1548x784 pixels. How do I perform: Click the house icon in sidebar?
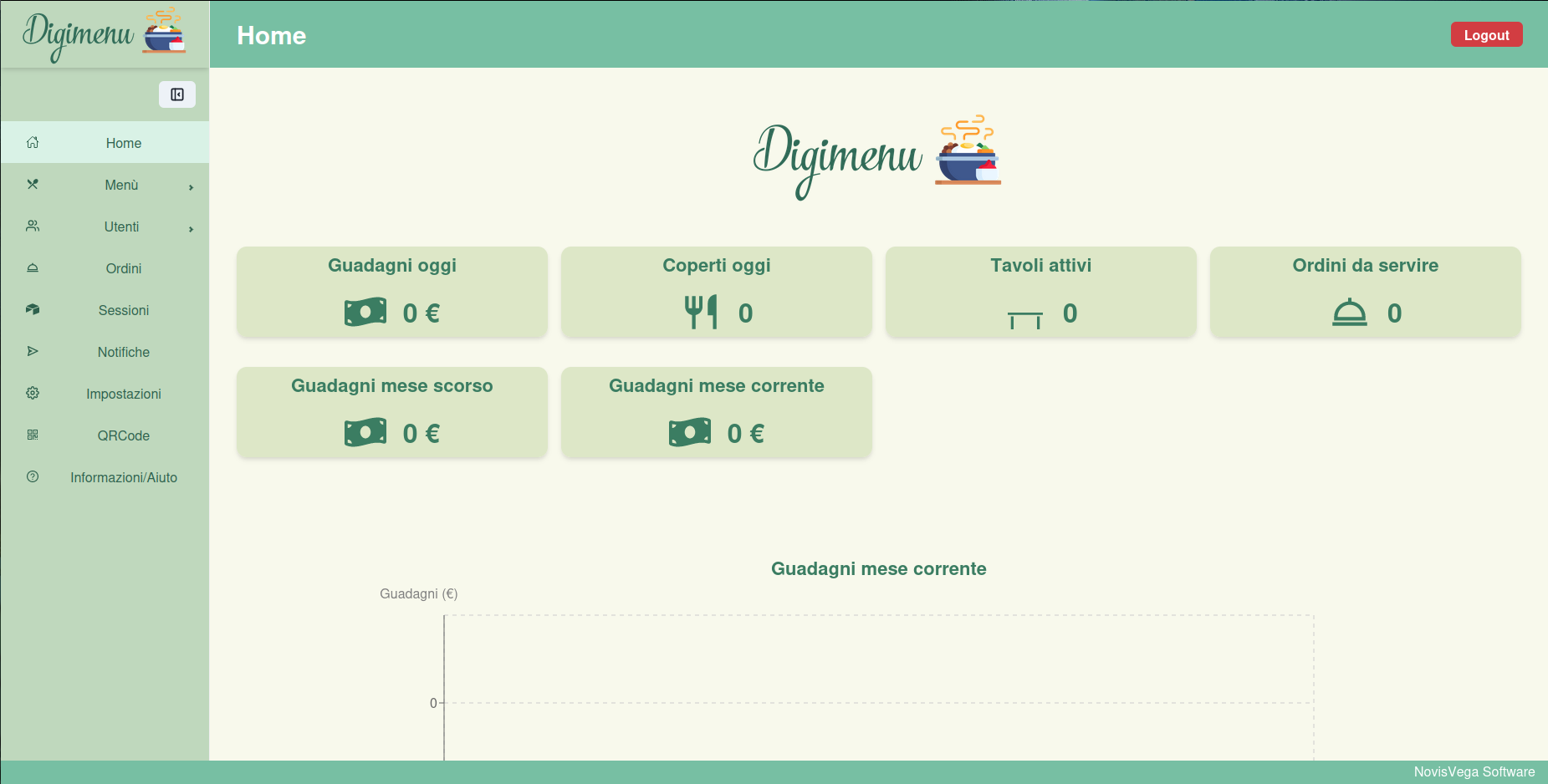(33, 142)
